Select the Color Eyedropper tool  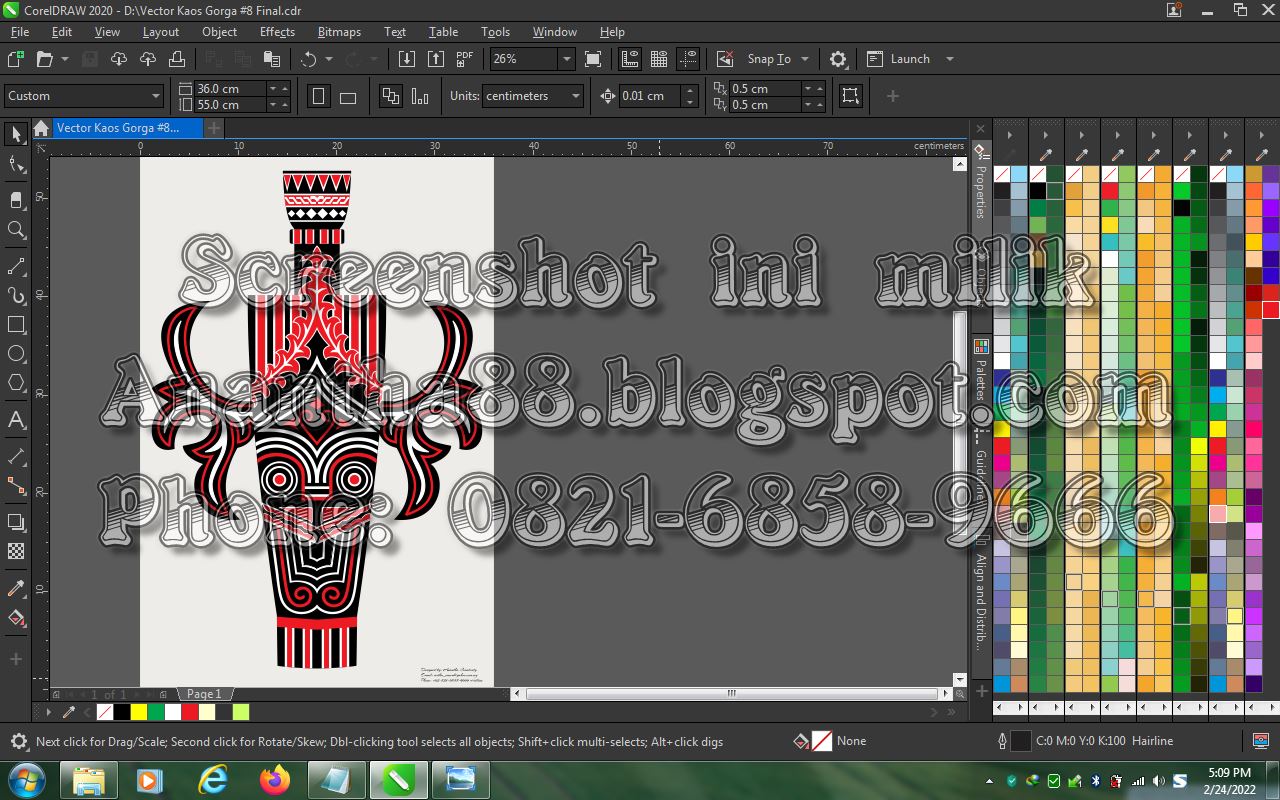pos(16,588)
